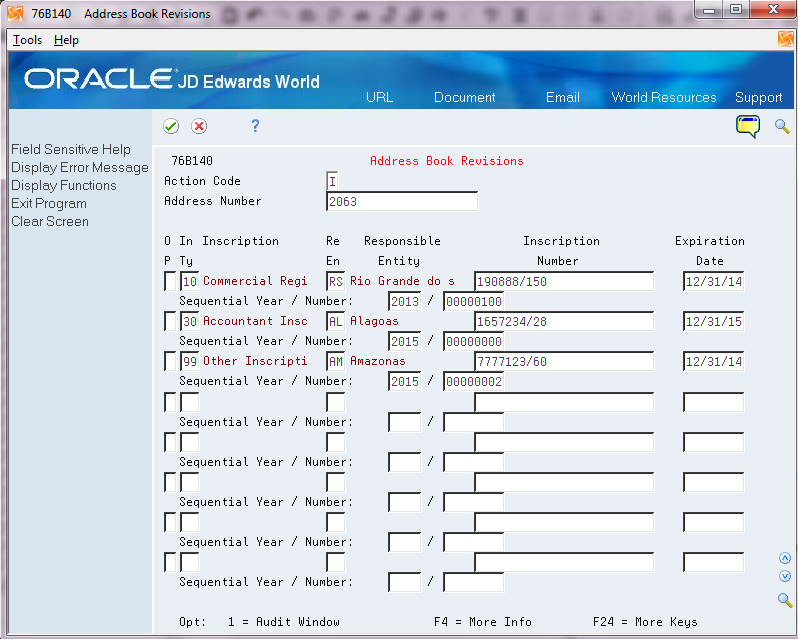The image size is (798, 639).
Task: Open help via the blue question mark
Action: pyautogui.click(x=255, y=126)
